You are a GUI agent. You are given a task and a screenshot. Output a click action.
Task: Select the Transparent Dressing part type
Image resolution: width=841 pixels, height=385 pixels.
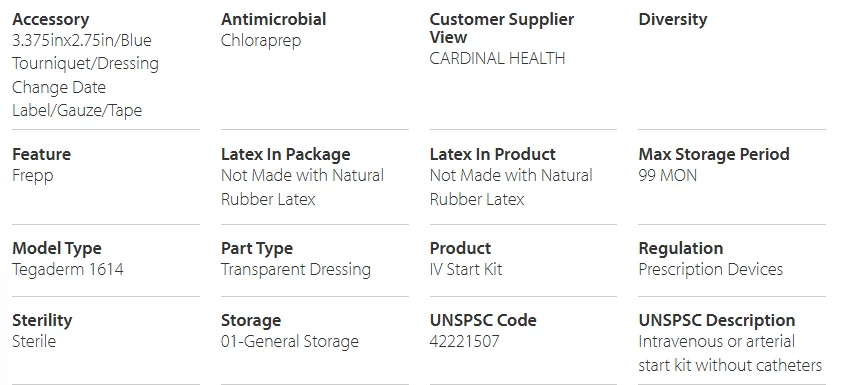pos(296,269)
